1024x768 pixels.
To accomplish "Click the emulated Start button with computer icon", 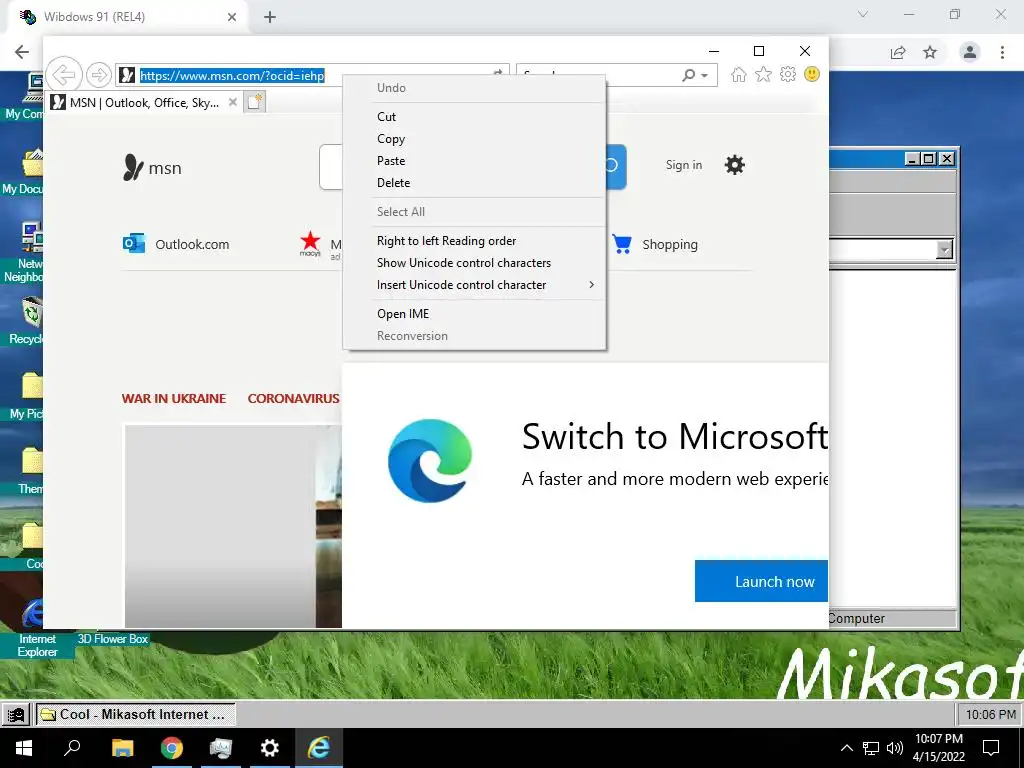I will point(16,714).
